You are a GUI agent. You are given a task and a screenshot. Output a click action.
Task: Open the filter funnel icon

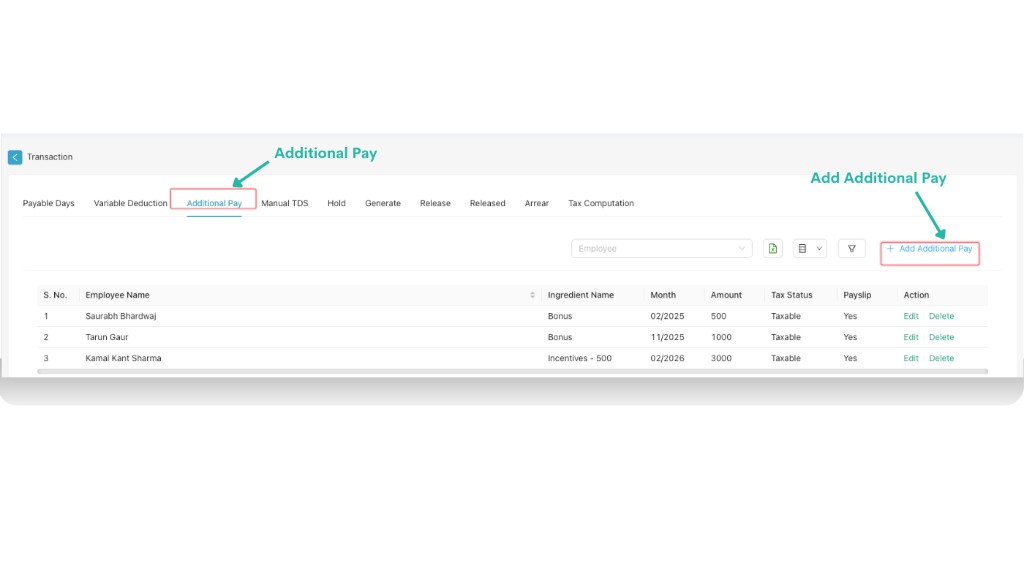pos(851,249)
